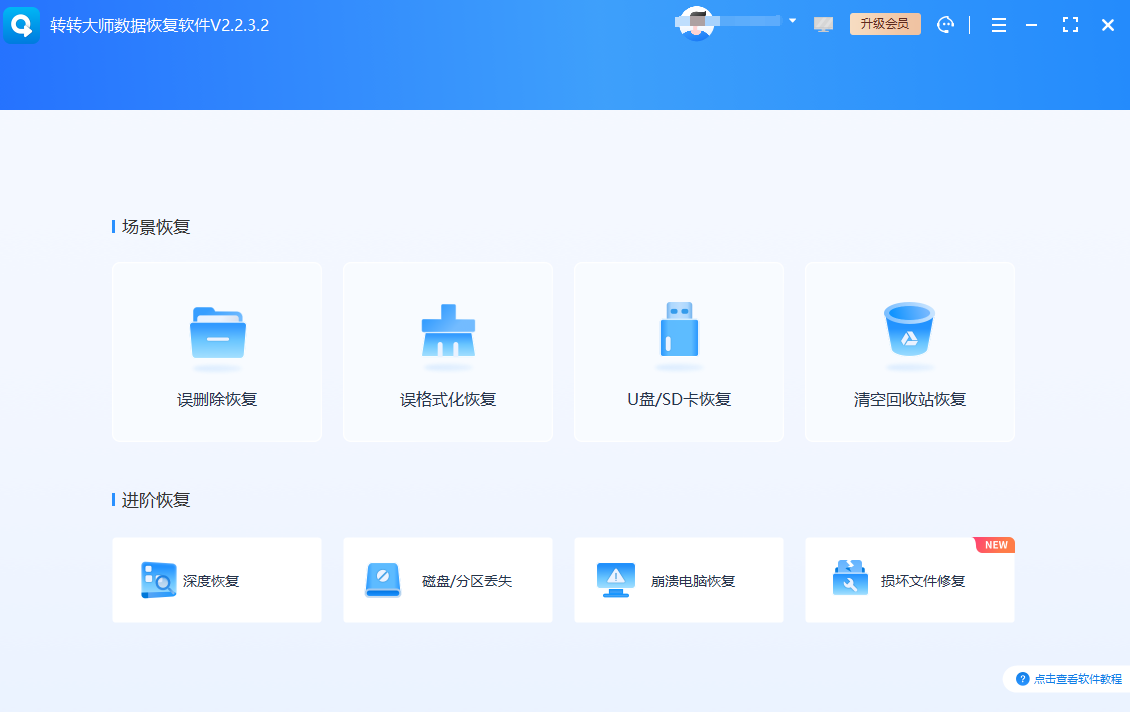Open the new 损坏文件修复 file repair tool
Screen dimensions: 1130x712
[910, 580]
